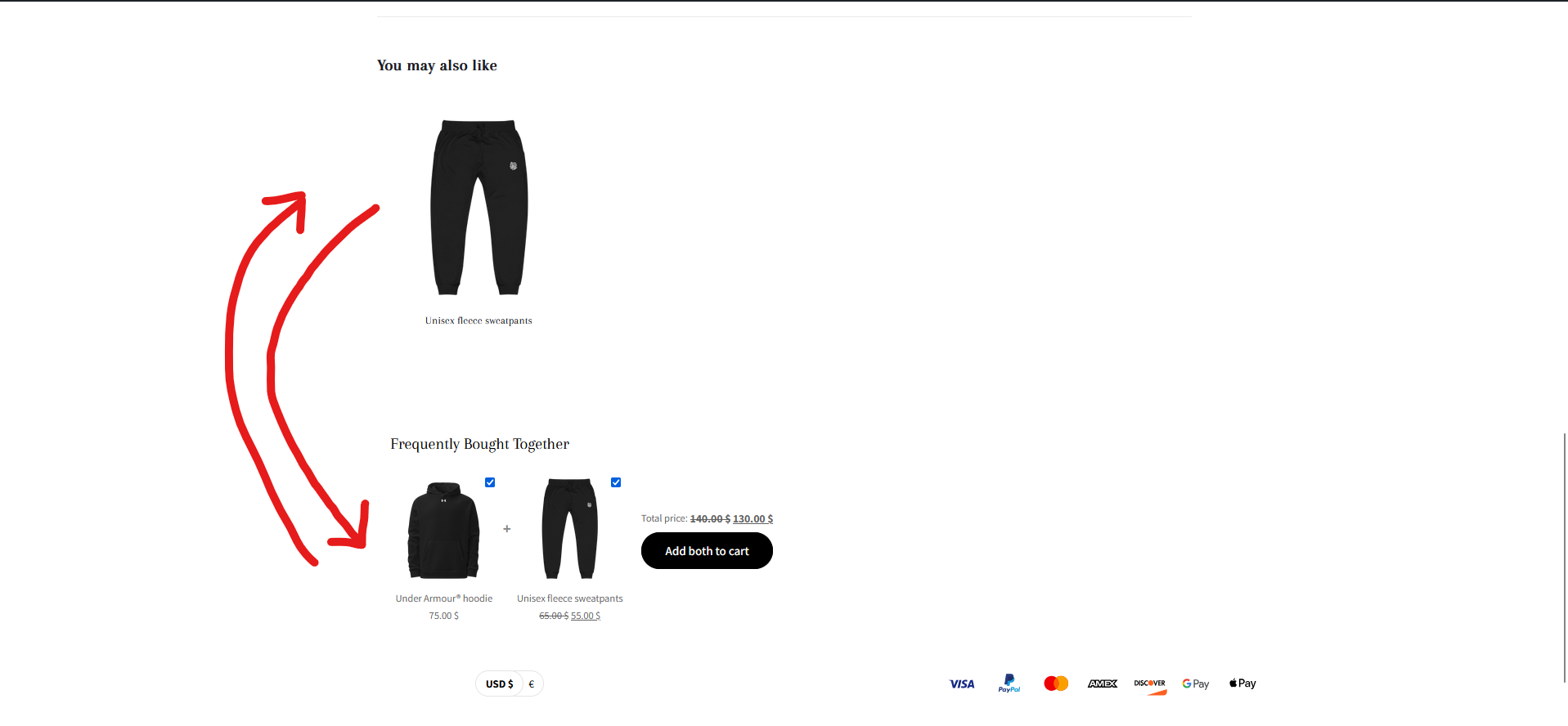Uncheck the bundle sweatpants checkbox
This screenshot has height=726, width=1568.
616,482
